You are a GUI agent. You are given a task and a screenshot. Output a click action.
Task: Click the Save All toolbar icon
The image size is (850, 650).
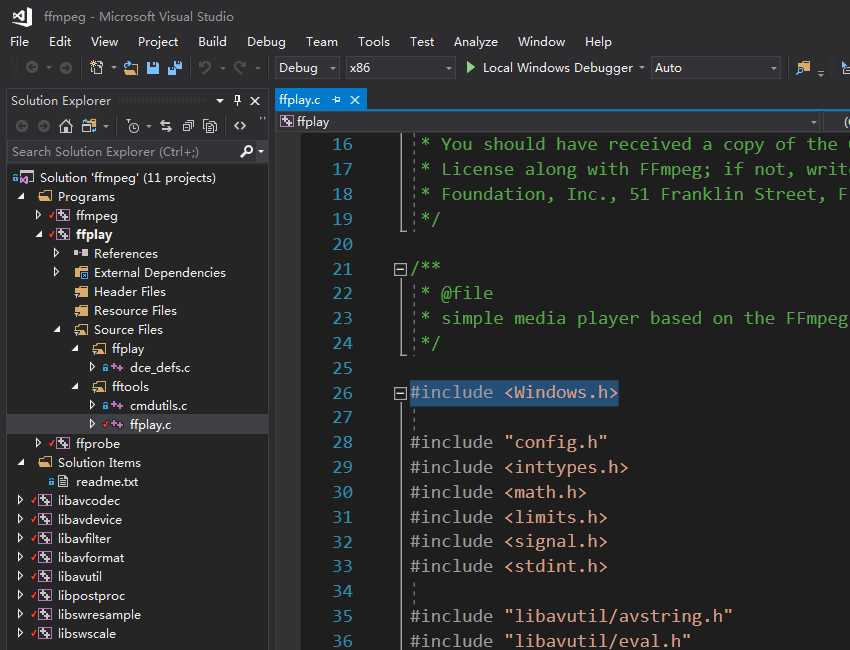175,68
